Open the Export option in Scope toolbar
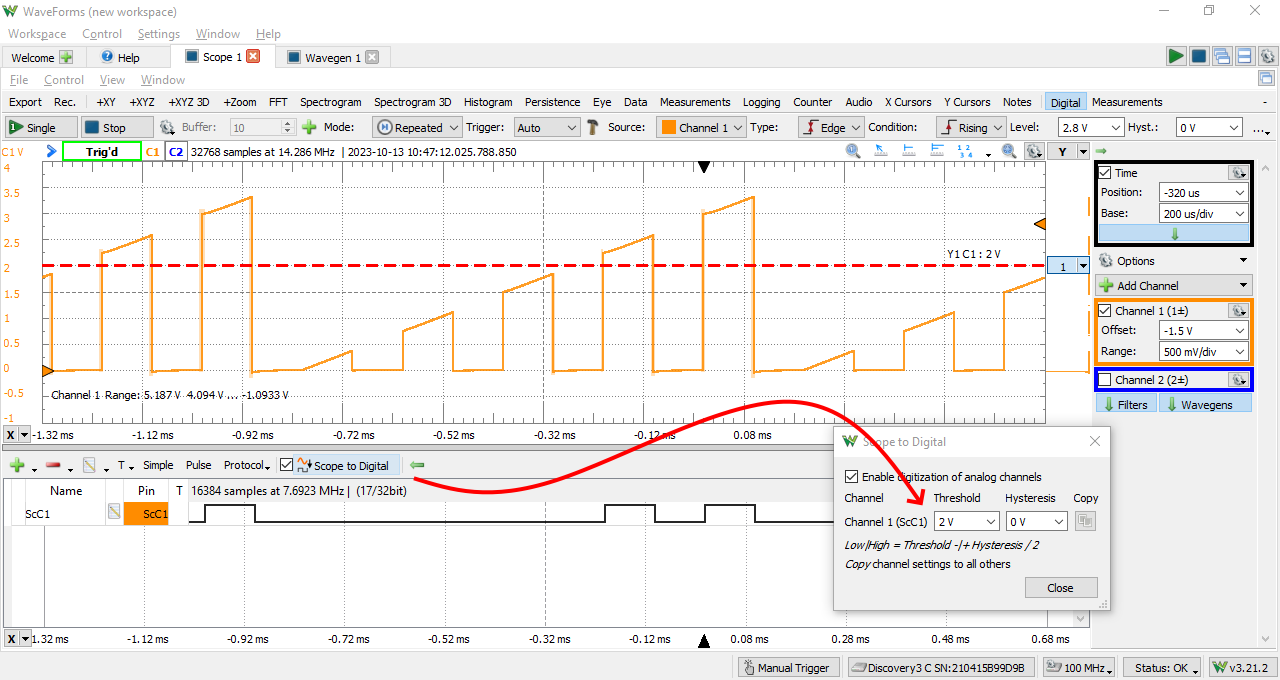Image resolution: width=1280 pixels, height=680 pixels. click(24, 101)
